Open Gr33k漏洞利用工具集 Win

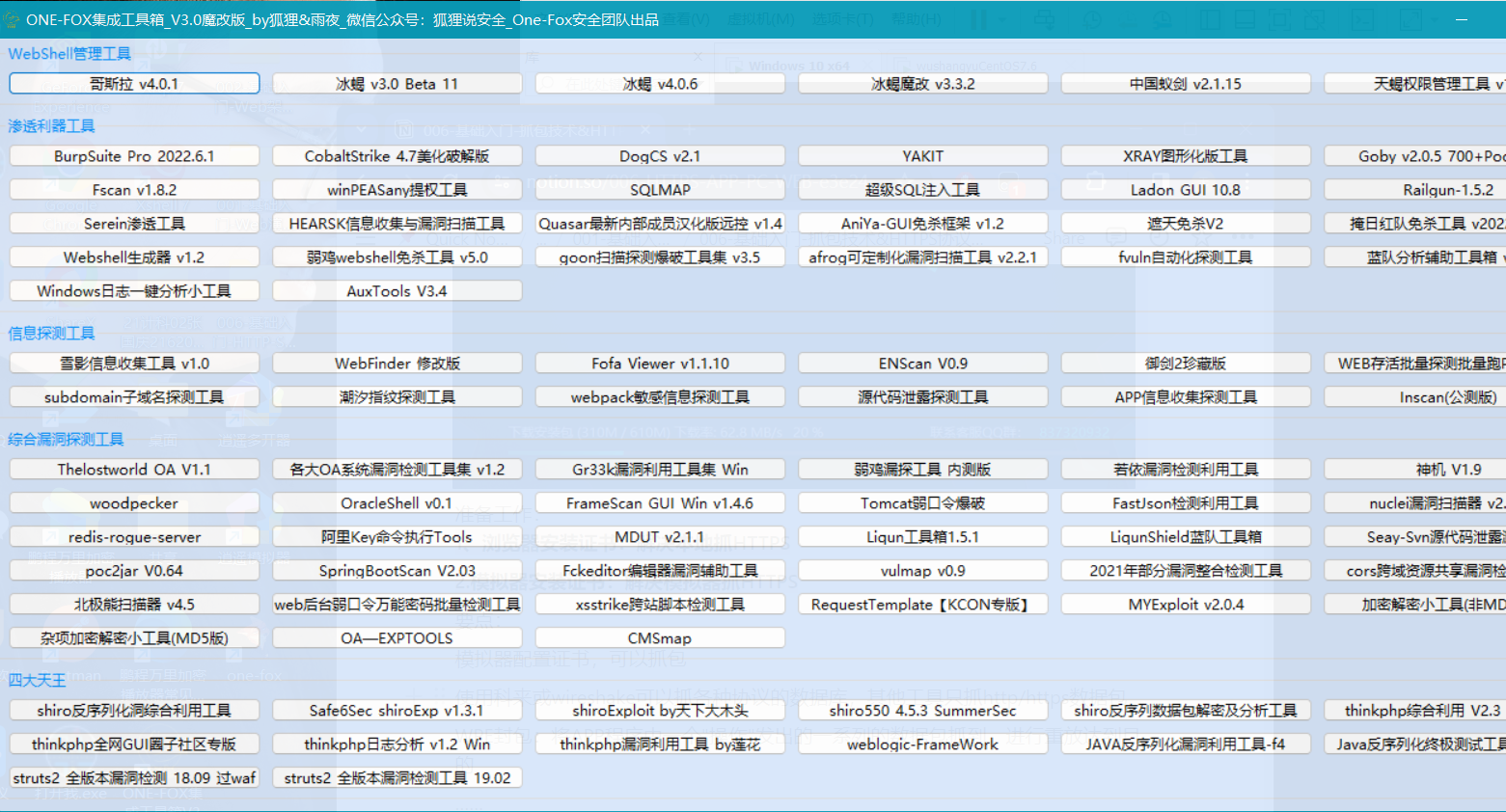tap(660, 470)
